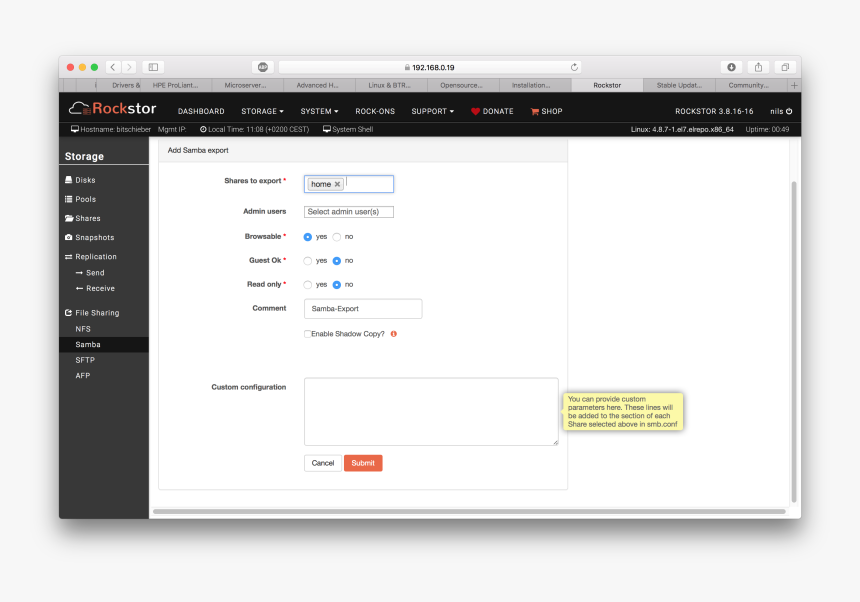Click the horizontal page scrollbar
Viewport: 860px width, 602px height.
click(469, 512)
